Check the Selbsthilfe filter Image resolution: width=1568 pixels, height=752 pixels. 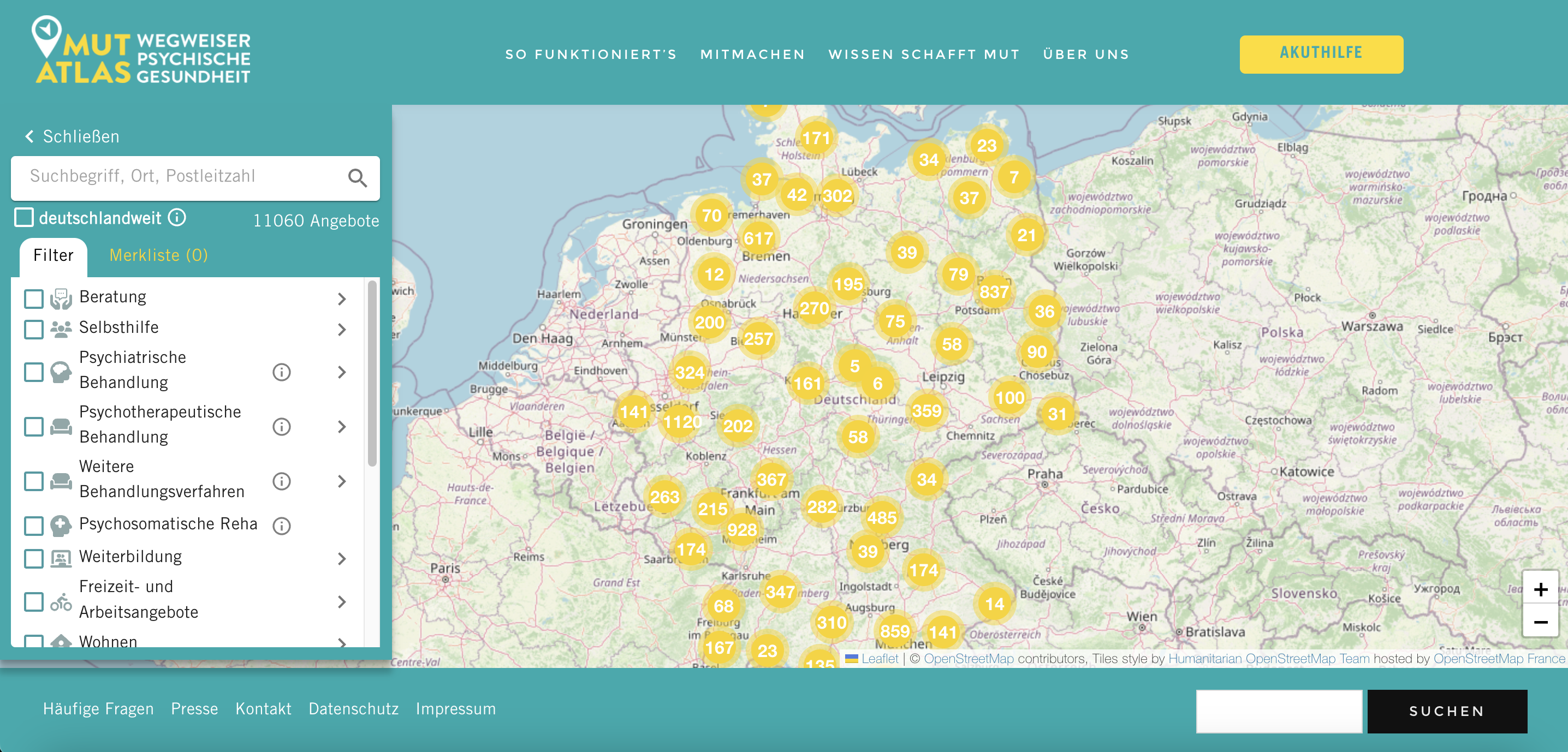33,329
